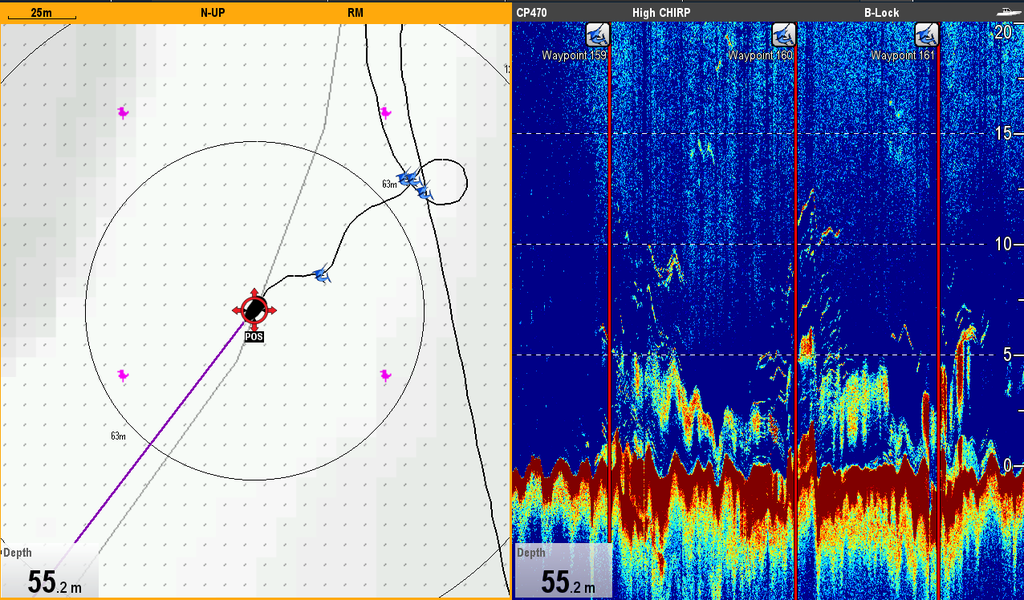This screenshot has height=600, width=1024.
Task: Click the red vessel position cursor
Action: click(255, 309)
